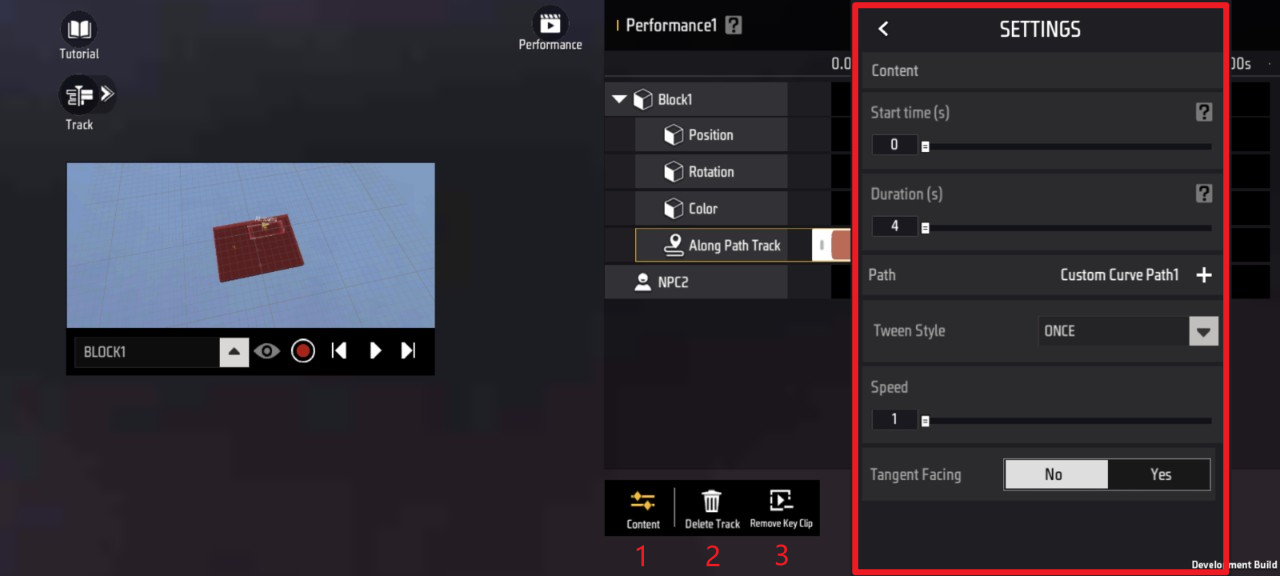Select the Along Path Track row
This screenshot has width=1280, height=576.
tap(733, 245)
